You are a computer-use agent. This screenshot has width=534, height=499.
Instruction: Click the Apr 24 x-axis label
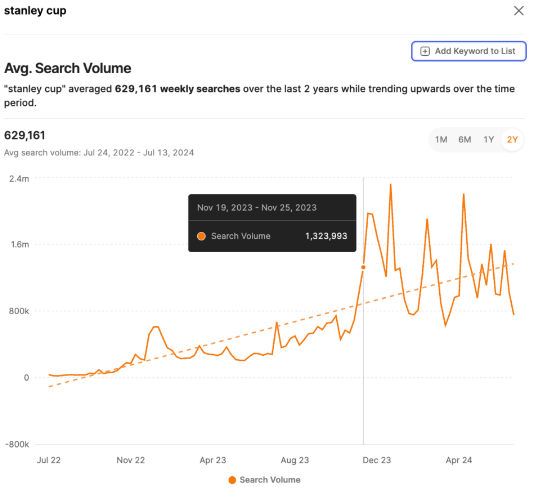click(459, 460)
